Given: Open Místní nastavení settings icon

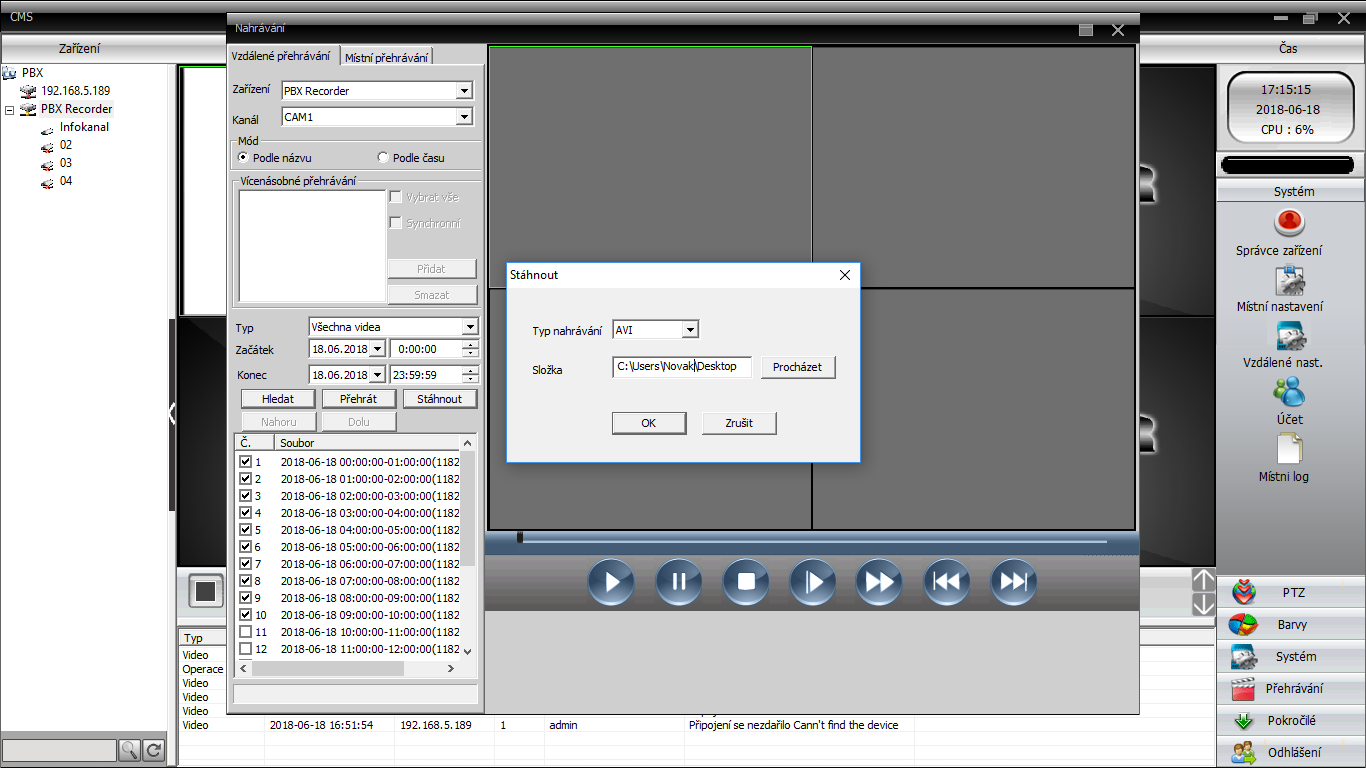Looking at the screenshot, I should tap(1290, 281).
